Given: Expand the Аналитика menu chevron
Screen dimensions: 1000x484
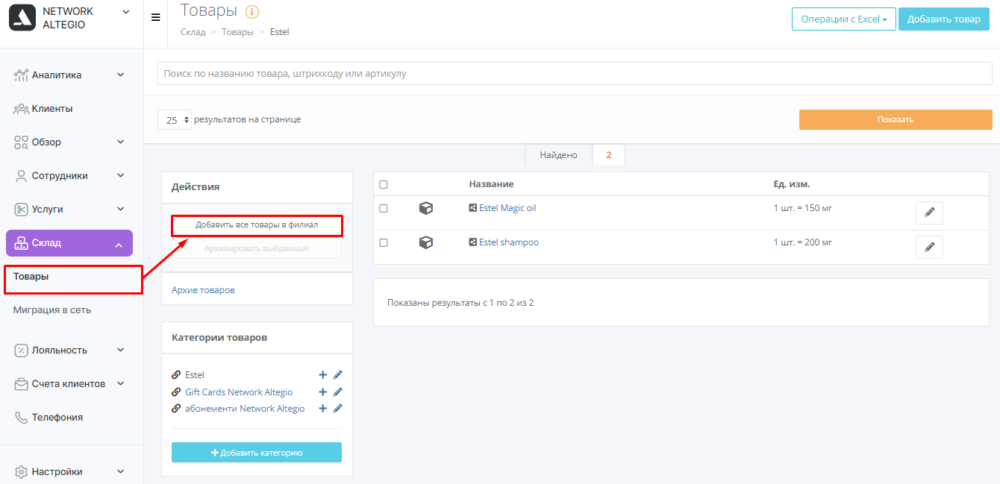Looking at the screenshot, I should pyautogui.click(x=121, y=75).
